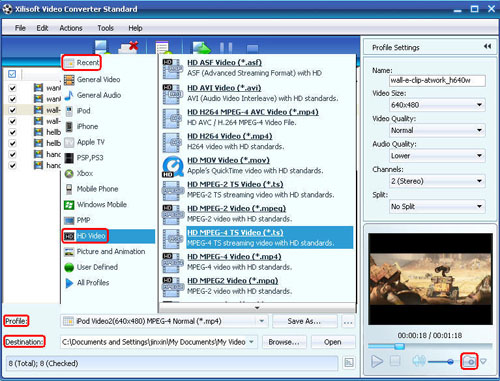The width and height of the screenshot is (500, 381).
Task: Select the General Audio category
Action: tap(92, 95)
